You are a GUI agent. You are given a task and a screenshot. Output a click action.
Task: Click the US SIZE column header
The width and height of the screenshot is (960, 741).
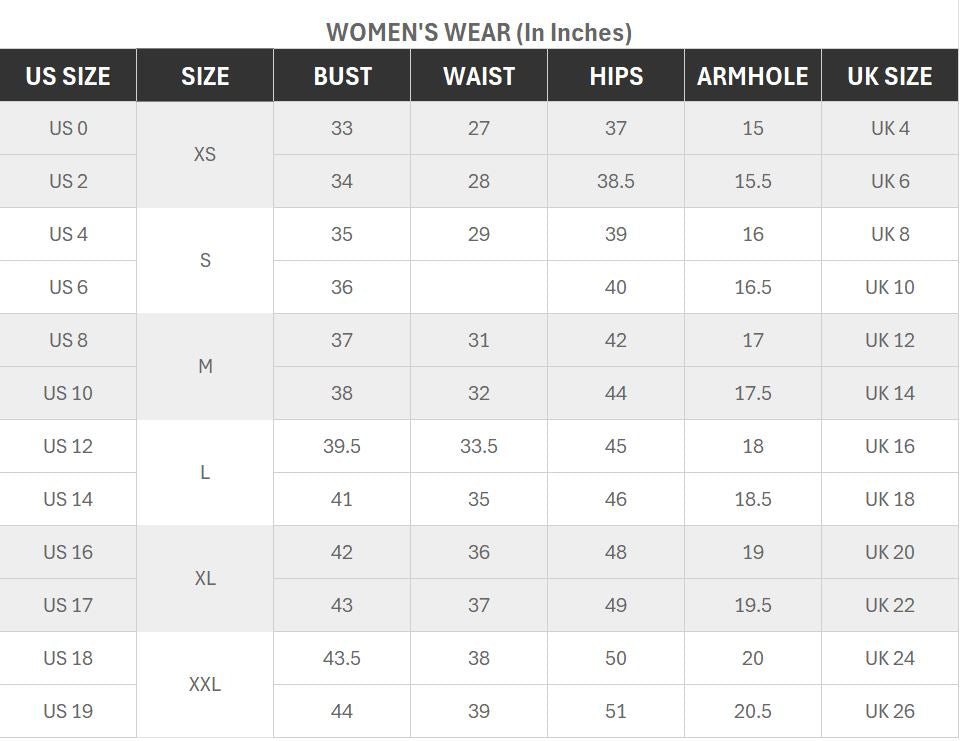68,76
